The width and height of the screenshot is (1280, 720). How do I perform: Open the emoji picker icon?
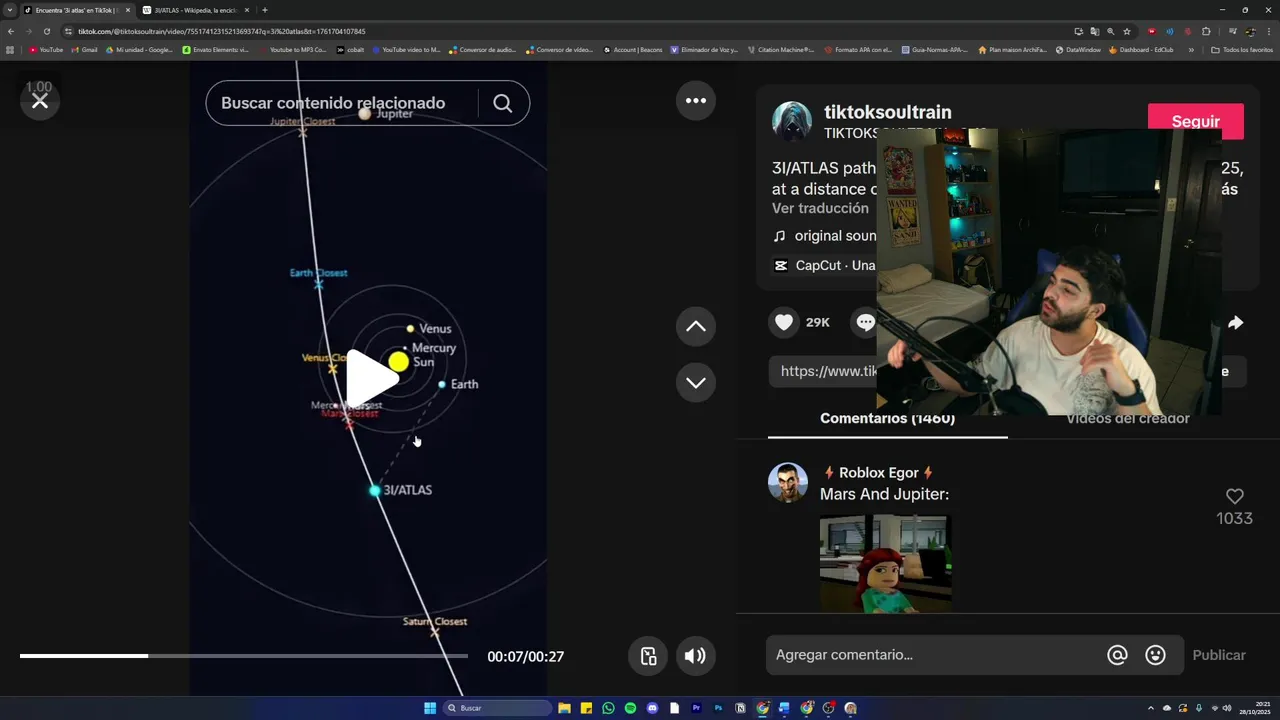[x=1155, y=655]
